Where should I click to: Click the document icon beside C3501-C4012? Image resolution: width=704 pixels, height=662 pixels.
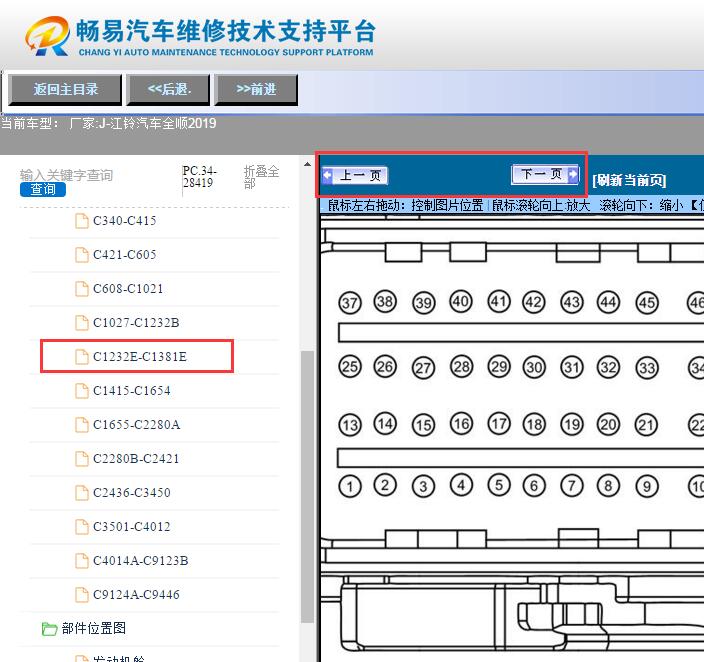[82, 526]
